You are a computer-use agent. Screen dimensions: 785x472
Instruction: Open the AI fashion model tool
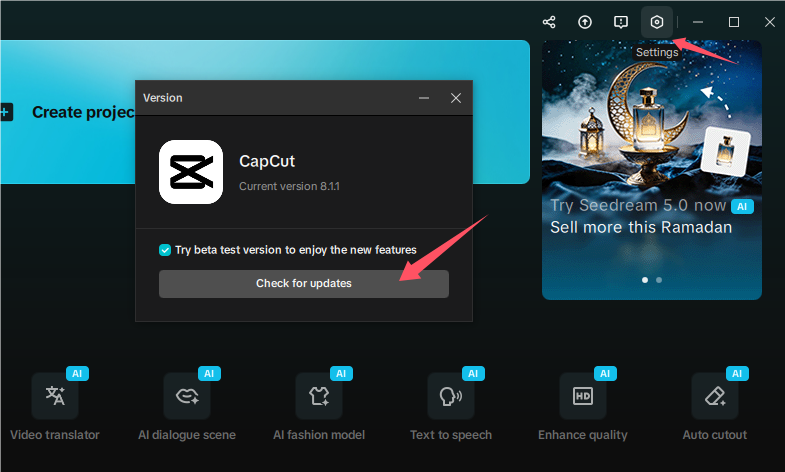tap(319, 396)
